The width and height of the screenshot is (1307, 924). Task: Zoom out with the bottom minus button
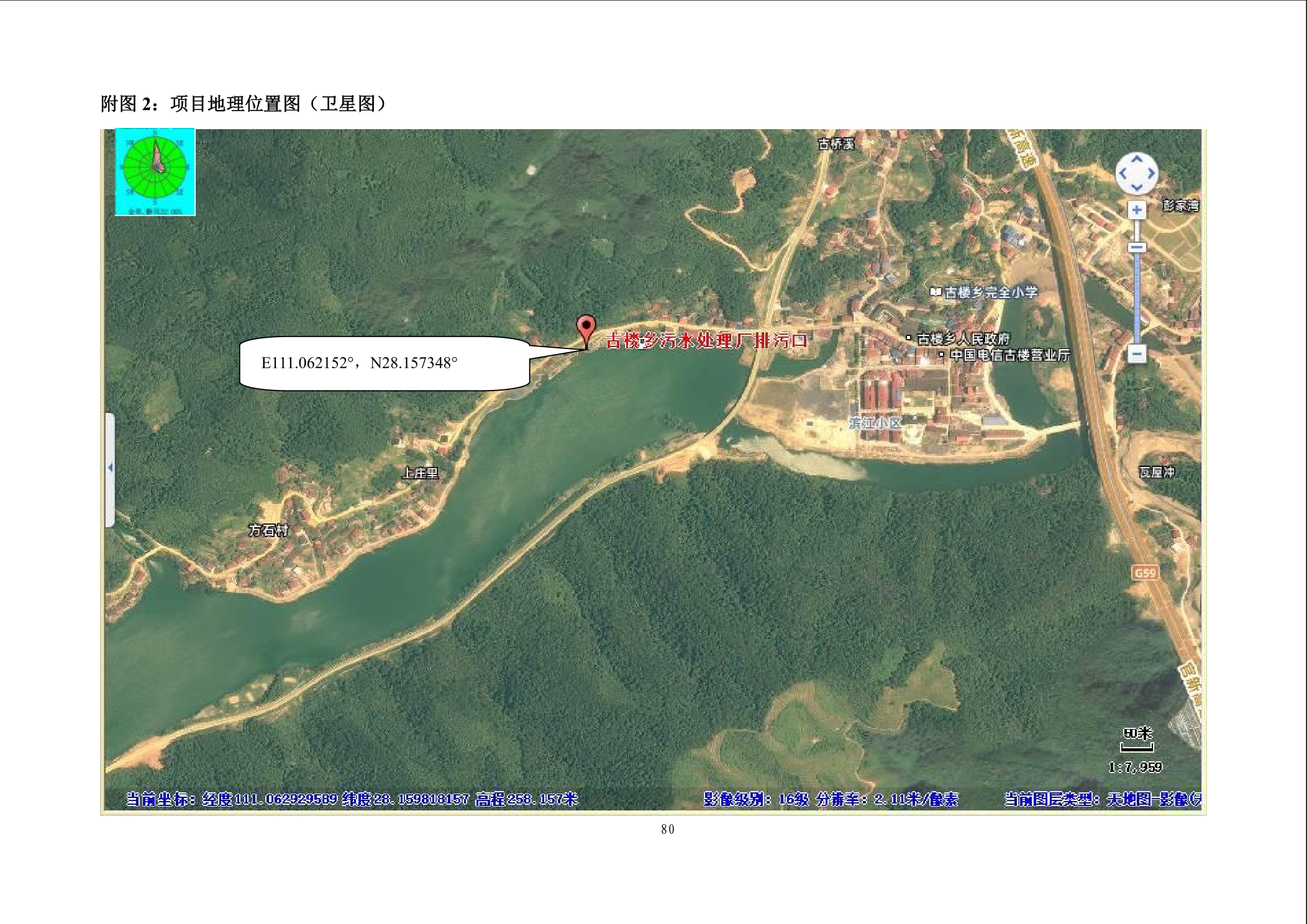tap(1136, 354)
